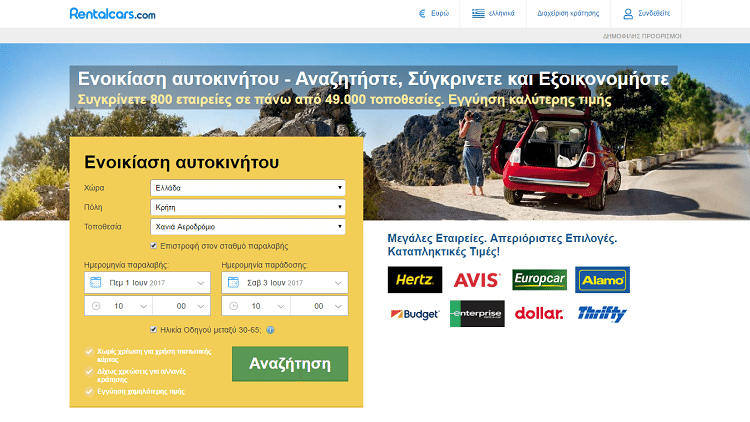
Task: Open the drop-off minutes dropdown
Action: [x=320, y=306]
